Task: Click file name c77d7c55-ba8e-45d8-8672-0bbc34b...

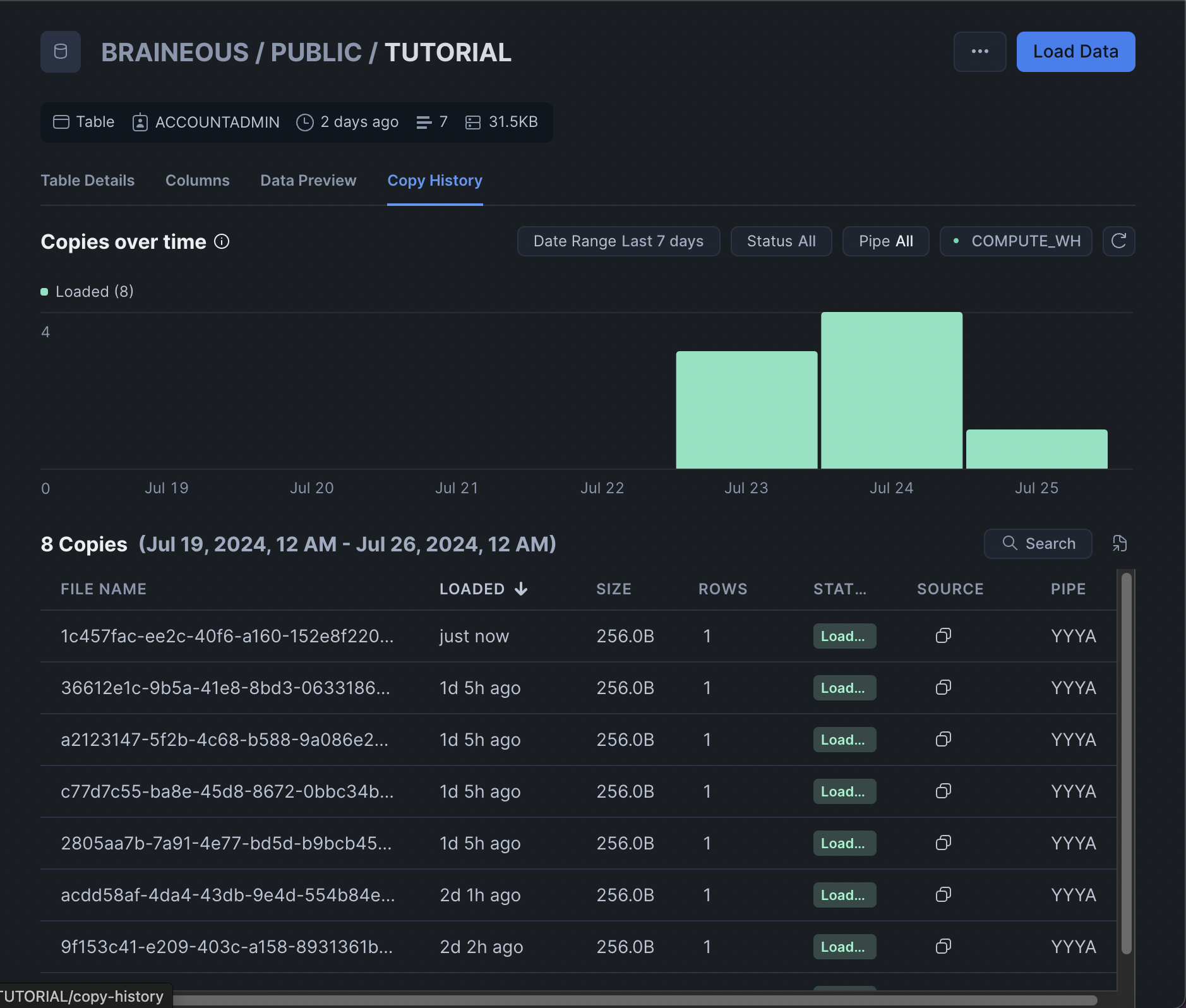Action: (227, 791)
